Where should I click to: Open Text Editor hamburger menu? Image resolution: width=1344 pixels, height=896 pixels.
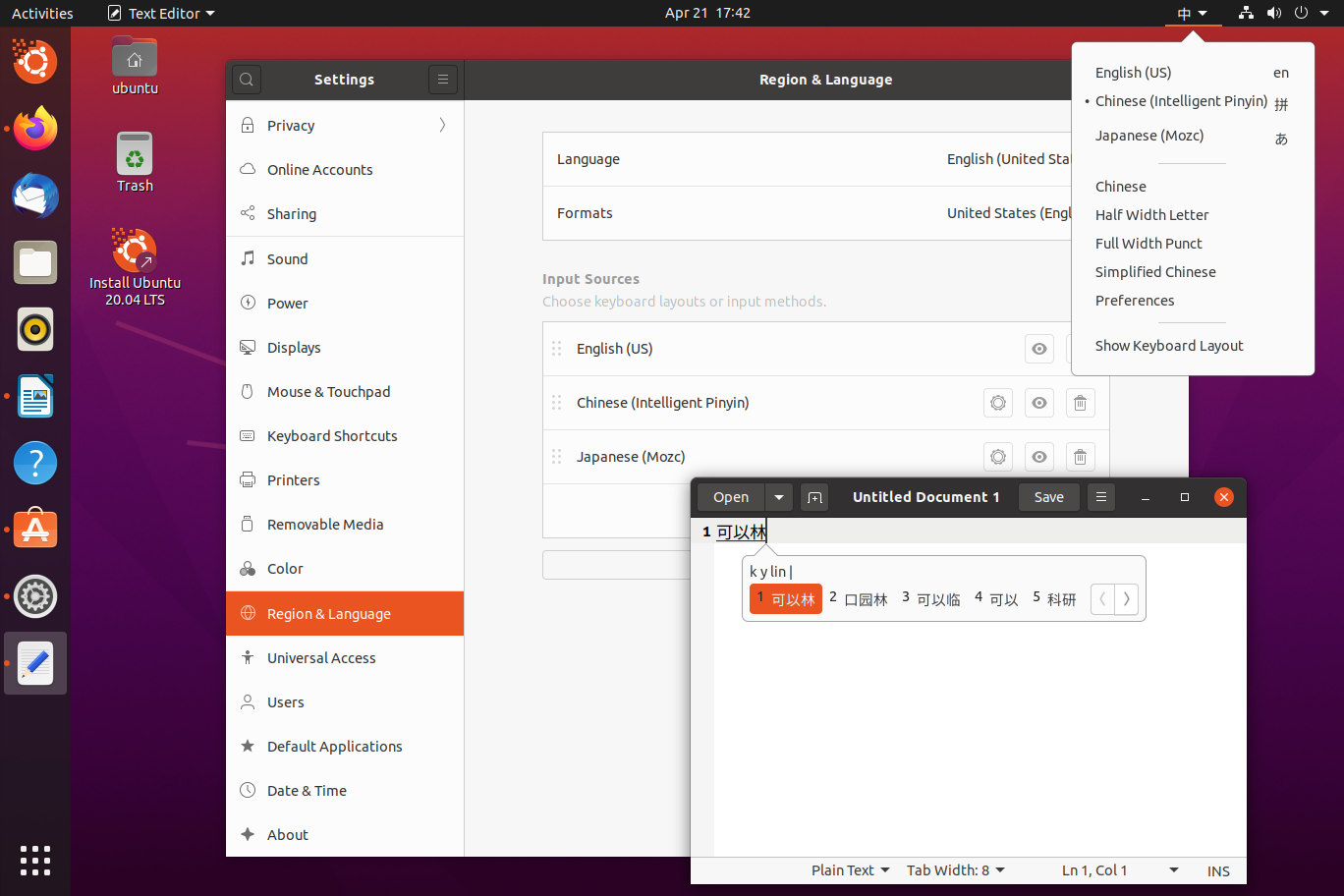(x=1101, y=497)
